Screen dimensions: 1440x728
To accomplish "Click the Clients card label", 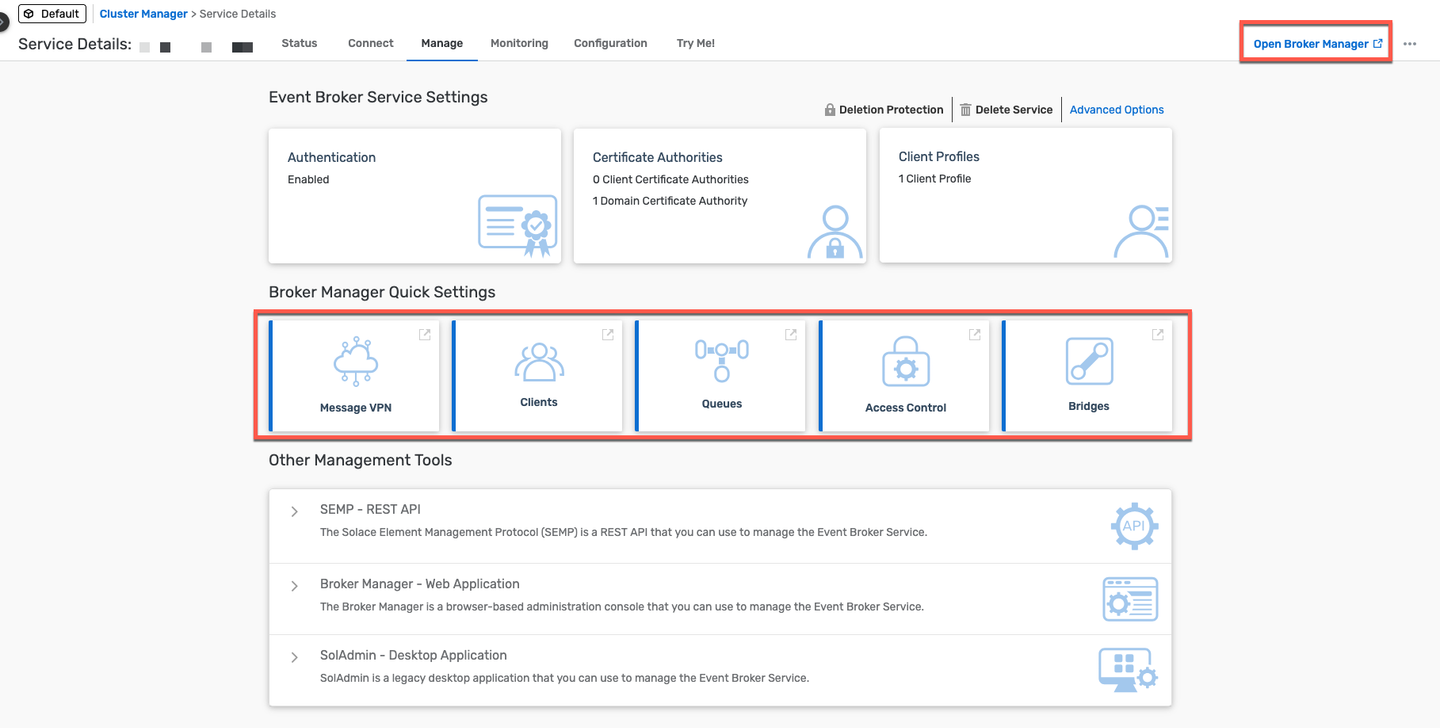I will [539, 402].
